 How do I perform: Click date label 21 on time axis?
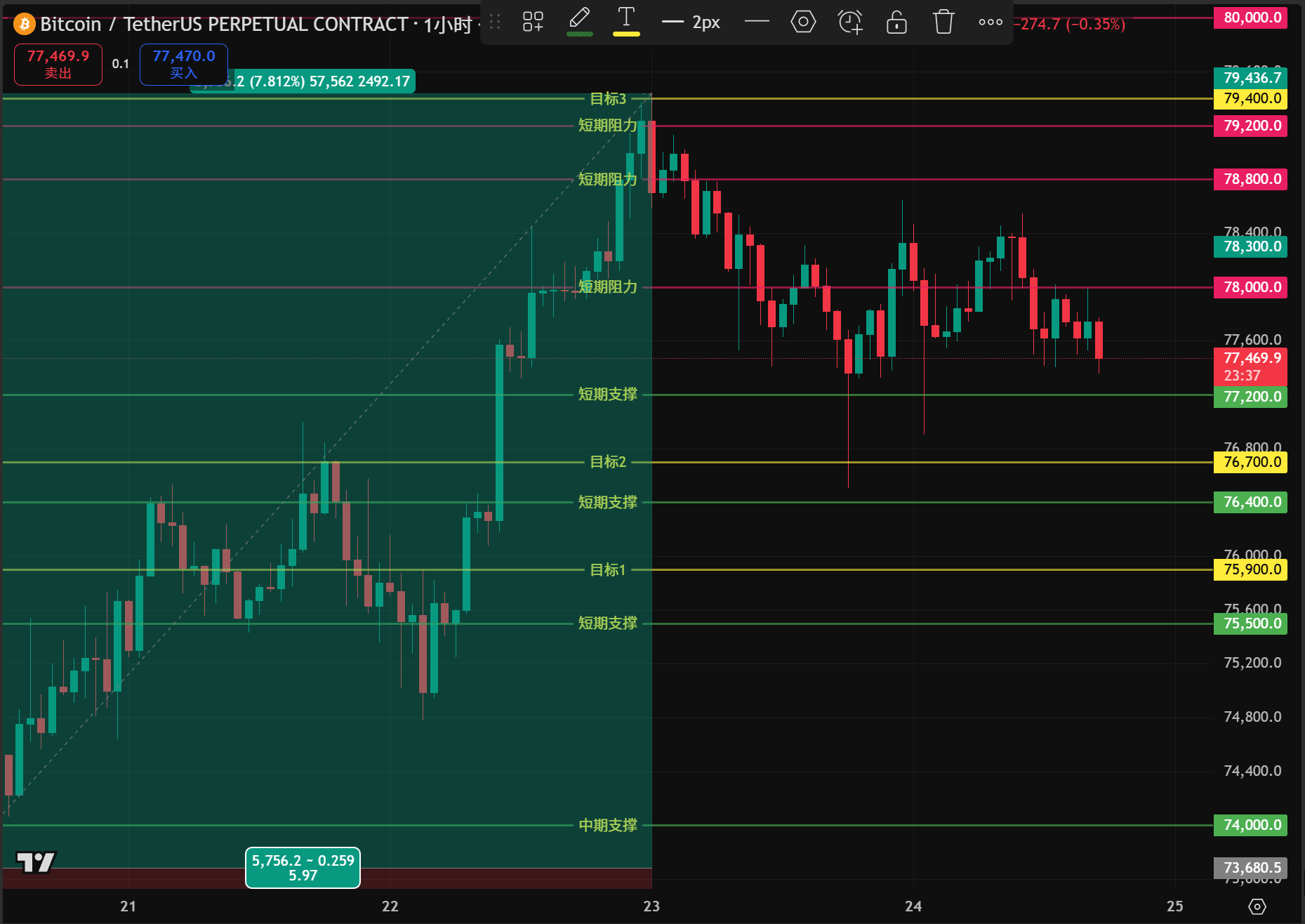pos(128,906)
